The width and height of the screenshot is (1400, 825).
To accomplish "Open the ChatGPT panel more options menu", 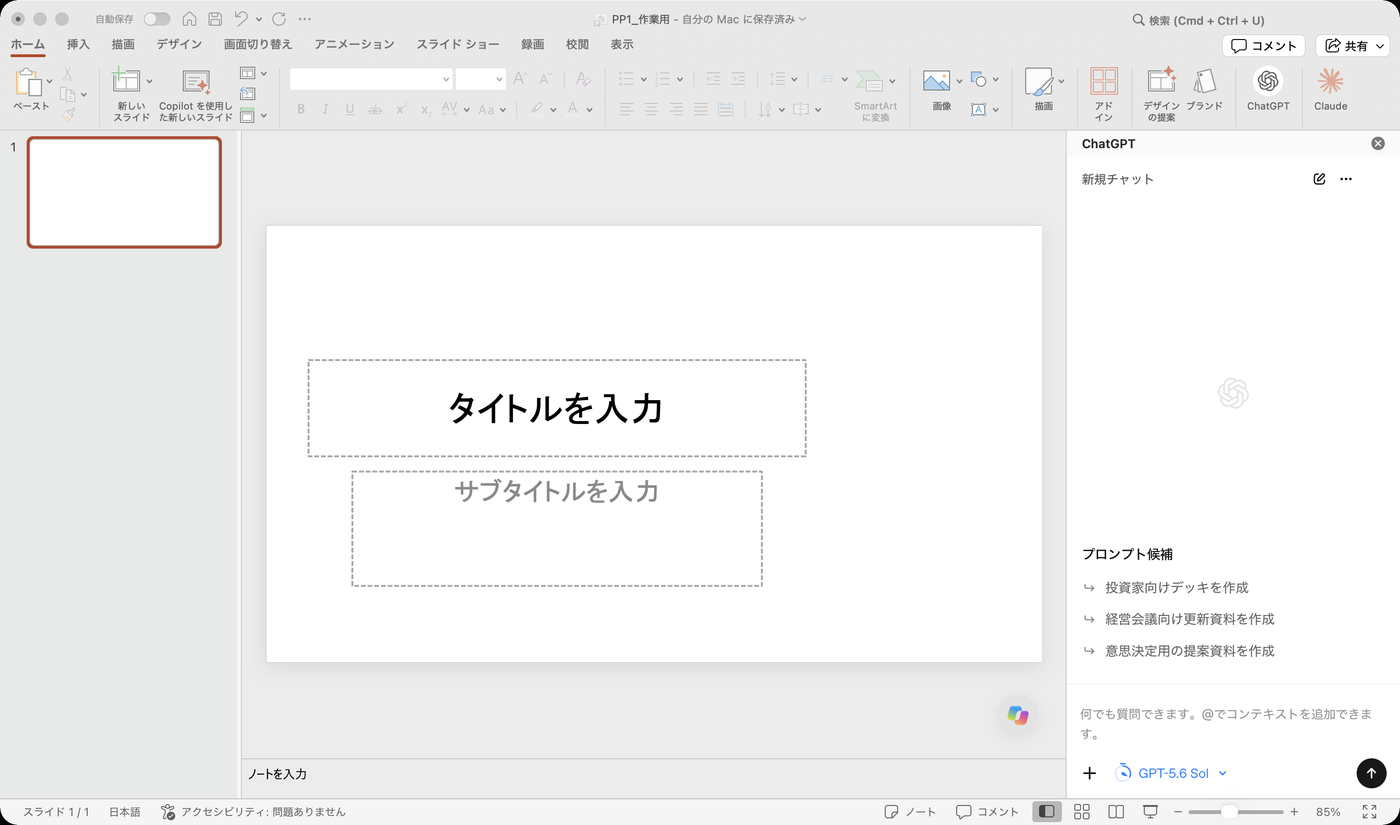I will (1346, 179).
